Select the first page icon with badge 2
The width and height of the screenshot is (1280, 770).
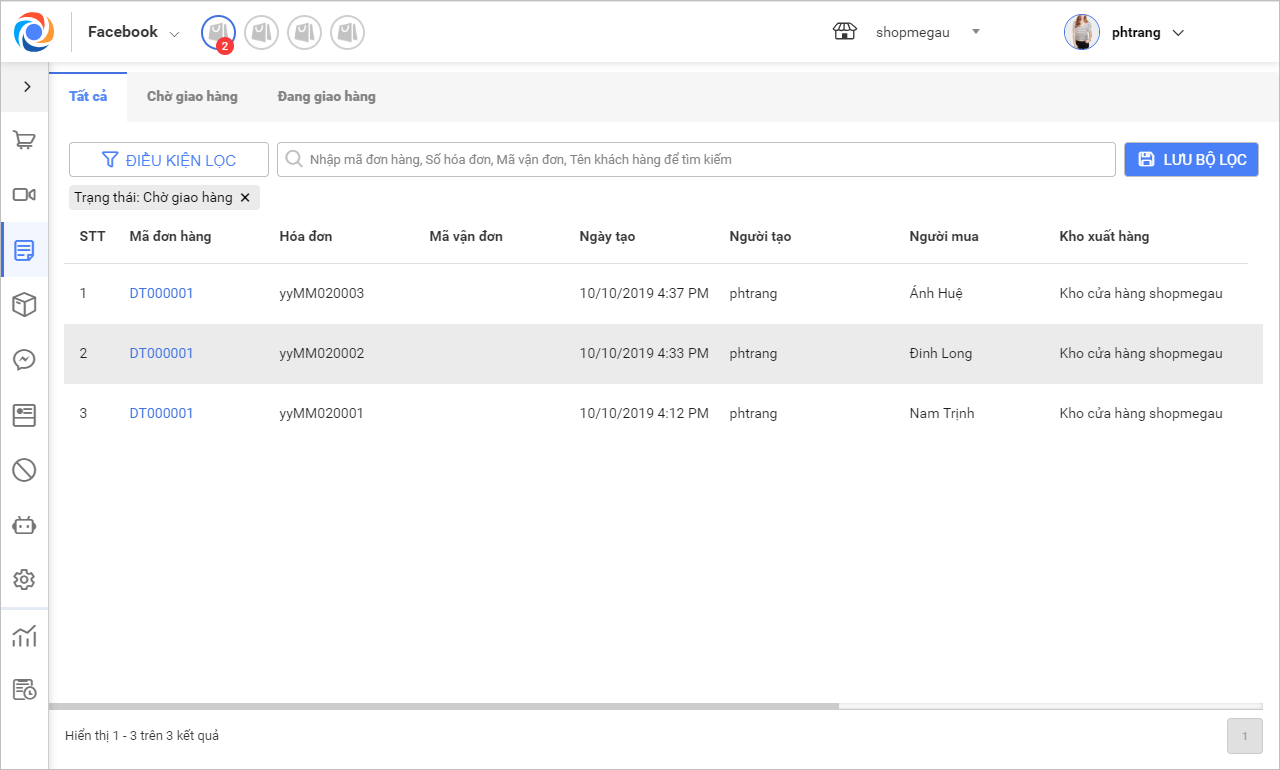point(218,33)
